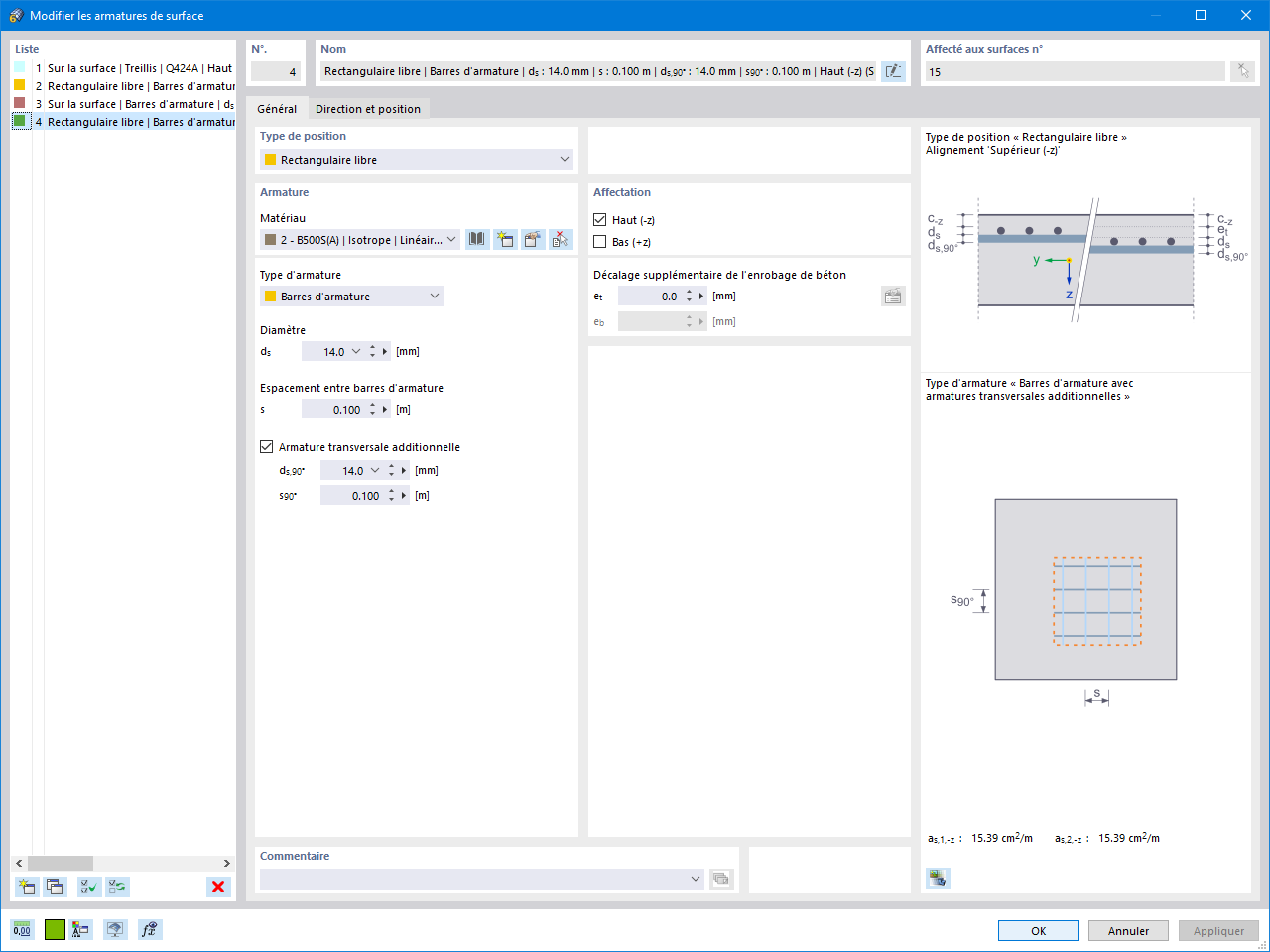Click the yellow colour swatch of list item 2
This screenshot has width=1270, height=952.
[19, 85]
